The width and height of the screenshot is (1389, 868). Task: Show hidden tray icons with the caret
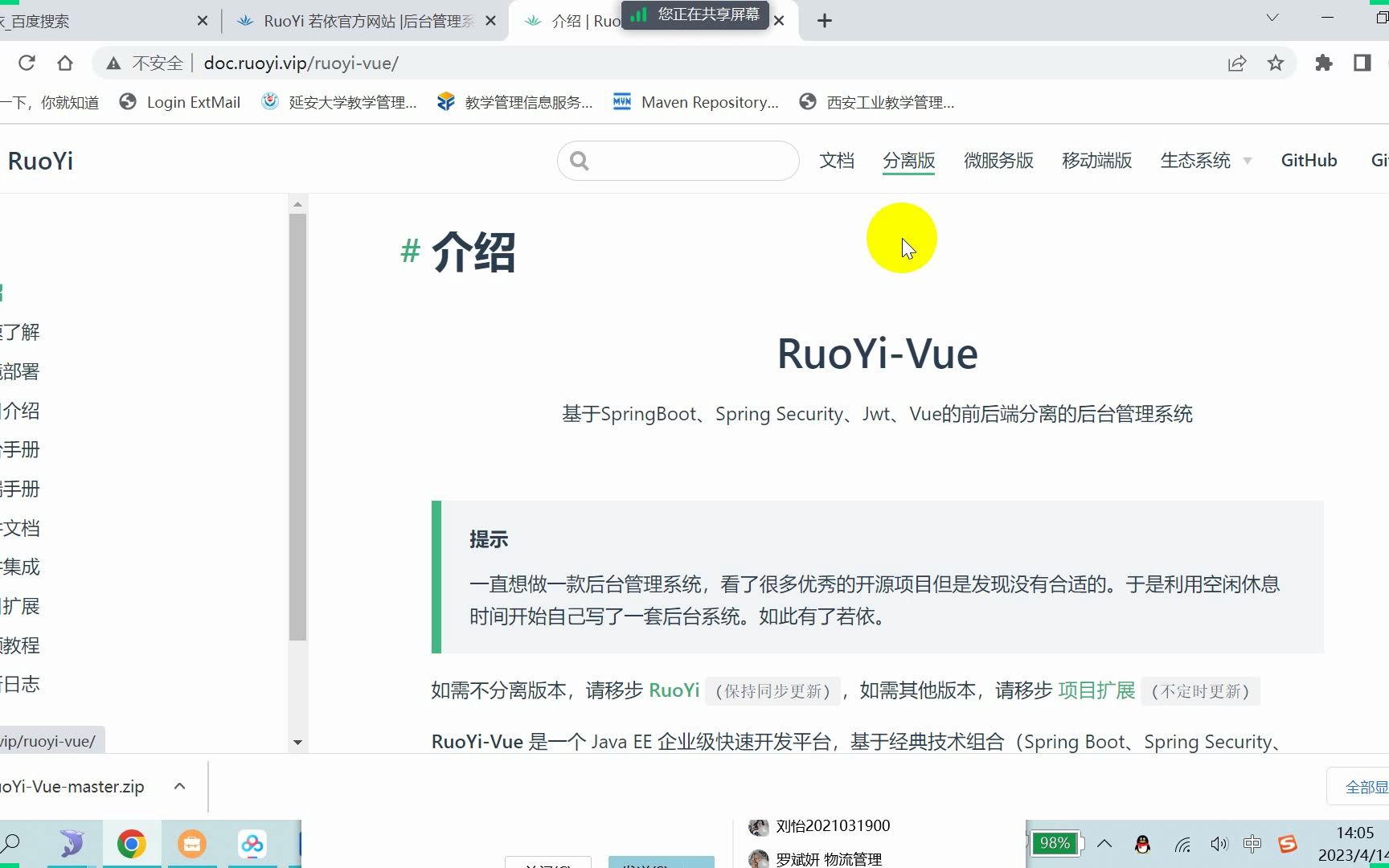point(1104,844)
